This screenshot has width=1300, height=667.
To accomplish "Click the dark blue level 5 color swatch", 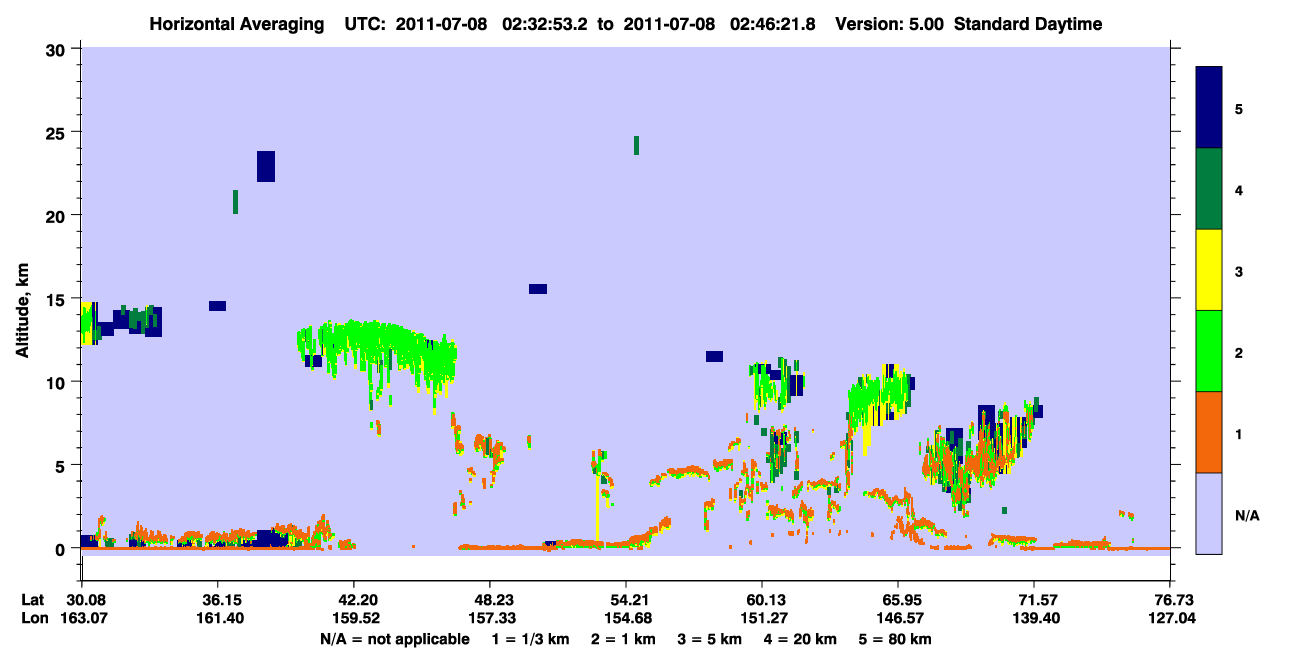I will tap(1209, 108).
